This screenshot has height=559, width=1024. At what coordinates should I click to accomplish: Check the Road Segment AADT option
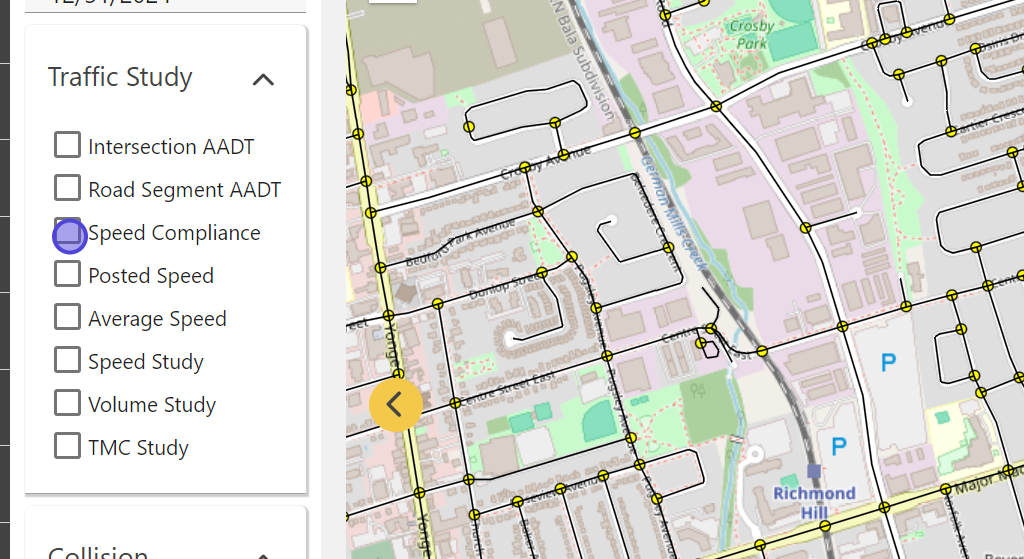click(67, 188)
